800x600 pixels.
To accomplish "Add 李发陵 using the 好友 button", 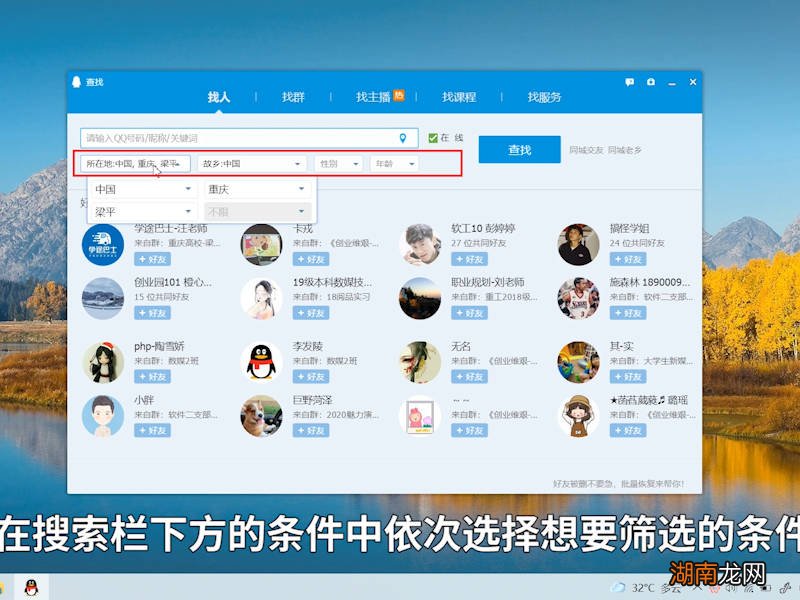I will (x=311, y=377).
